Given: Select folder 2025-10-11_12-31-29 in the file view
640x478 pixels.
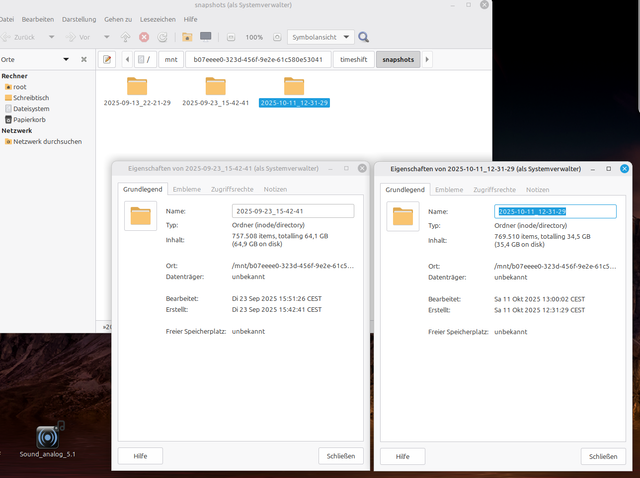Looking at the screenshot, I should click(x=294, y=92).
